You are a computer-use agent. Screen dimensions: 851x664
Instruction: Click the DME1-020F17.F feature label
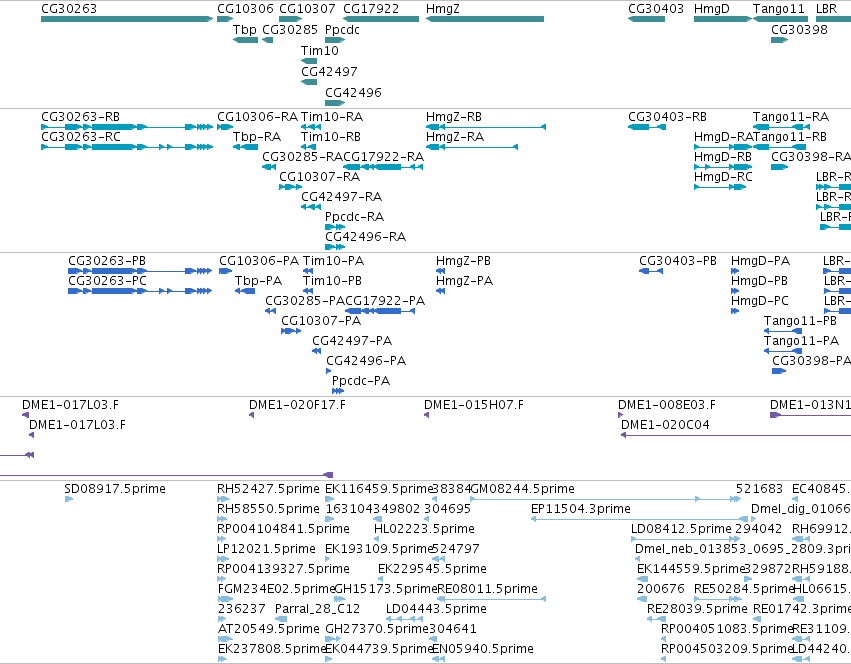pos(297,406)
